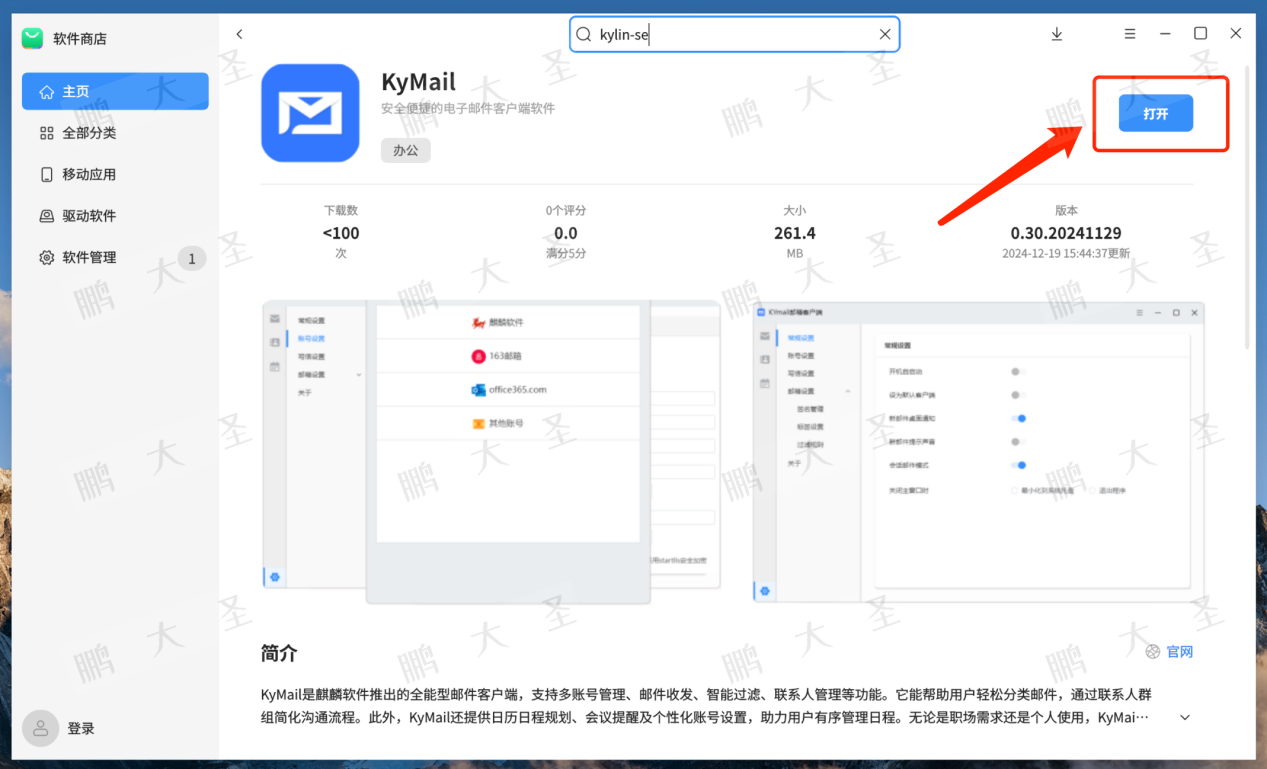Expand the 简介 description text
This screenshot has width=1267, height=769.
click(x=1185, y=718)
